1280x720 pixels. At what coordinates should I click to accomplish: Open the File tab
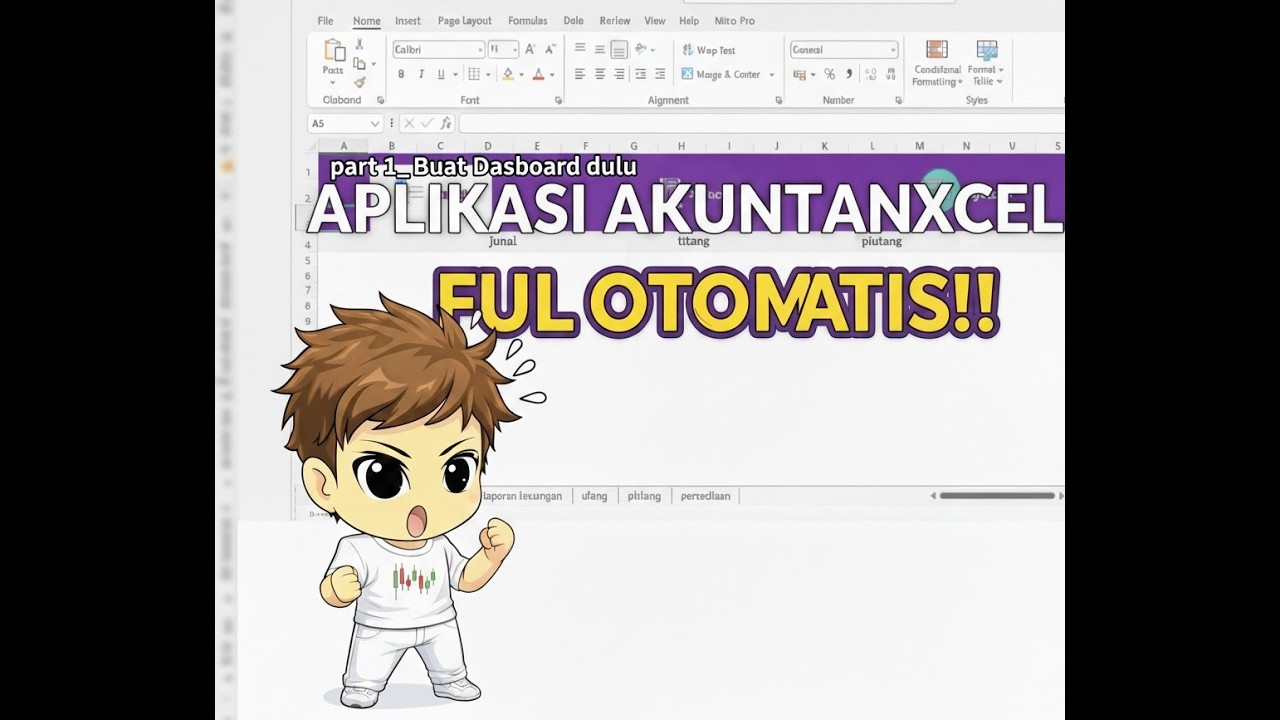(x=325, y=21)
